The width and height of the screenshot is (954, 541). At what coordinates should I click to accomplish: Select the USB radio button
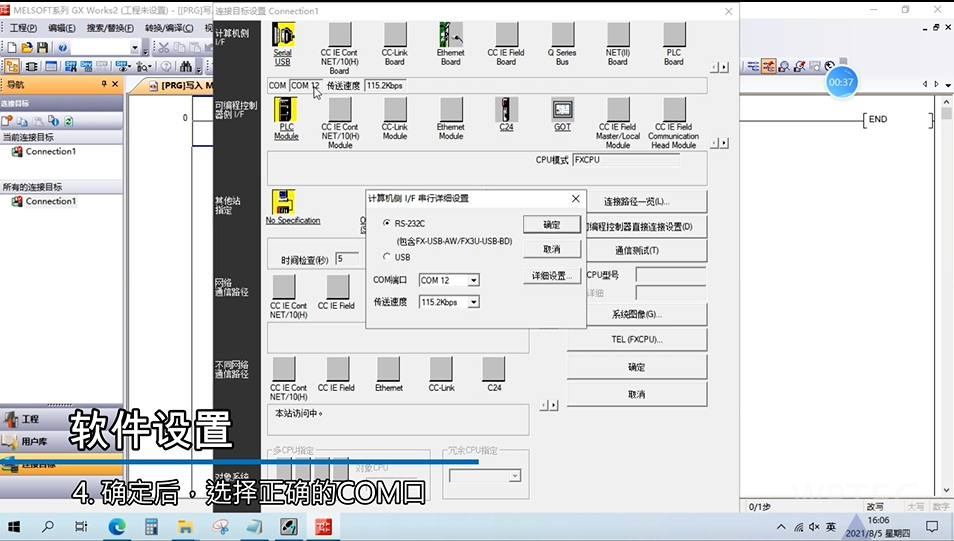tap(386, 257)
